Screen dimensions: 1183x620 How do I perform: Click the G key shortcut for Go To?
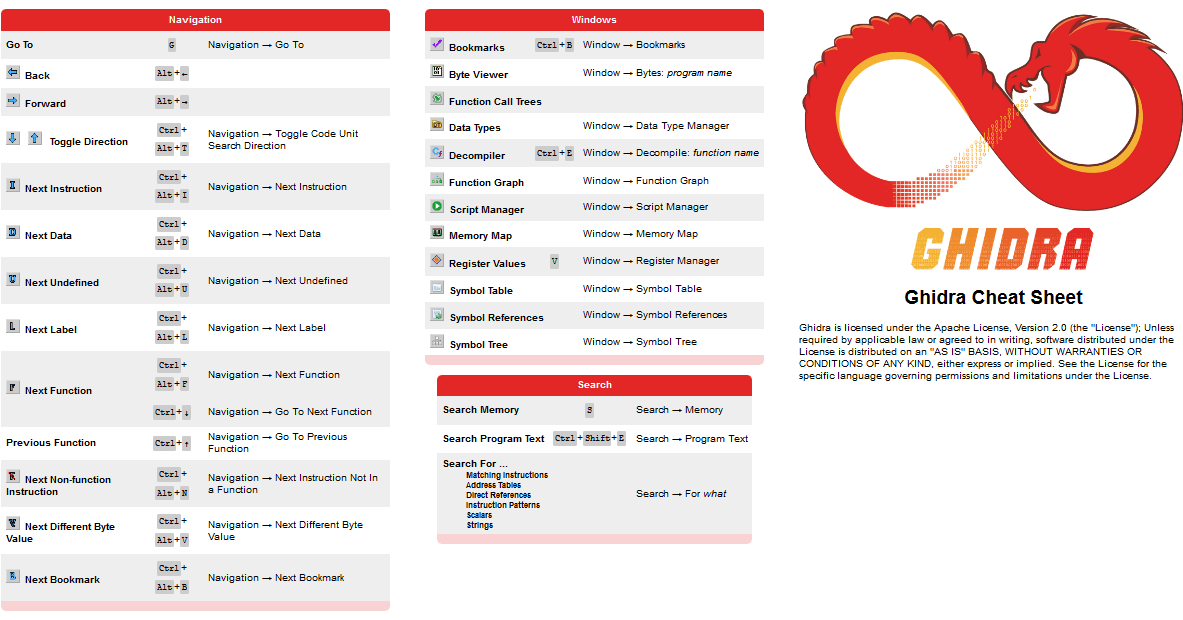[x=172, y=45]
